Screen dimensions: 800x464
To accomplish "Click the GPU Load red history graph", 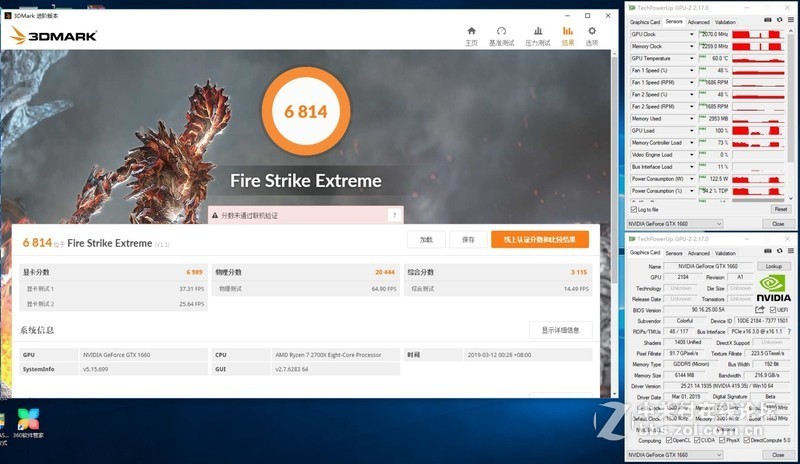I will pyautogui.click(x=758, y=131).
